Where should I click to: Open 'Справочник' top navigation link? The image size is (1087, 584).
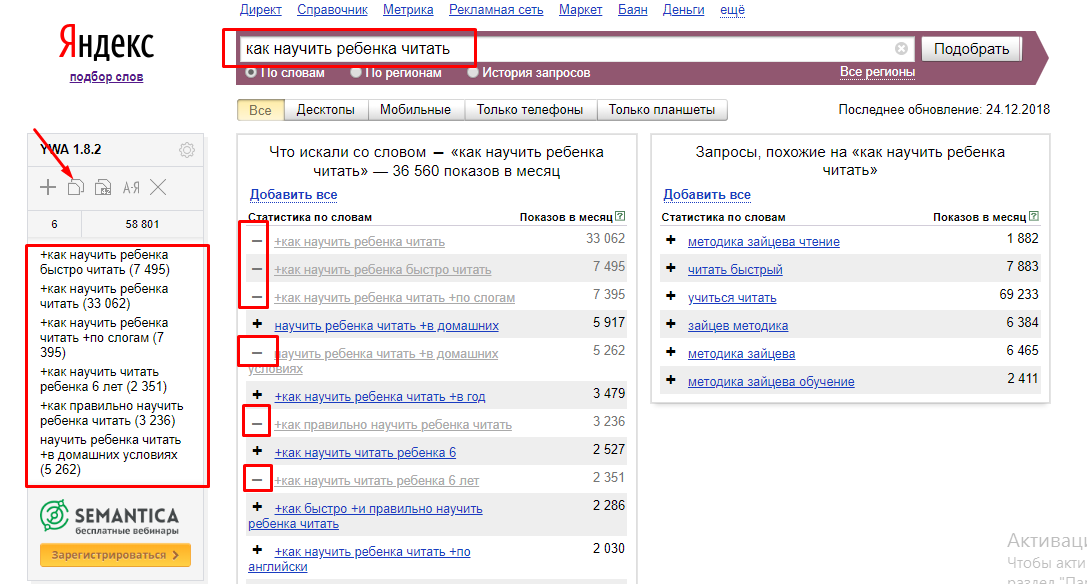click(332, 10)
